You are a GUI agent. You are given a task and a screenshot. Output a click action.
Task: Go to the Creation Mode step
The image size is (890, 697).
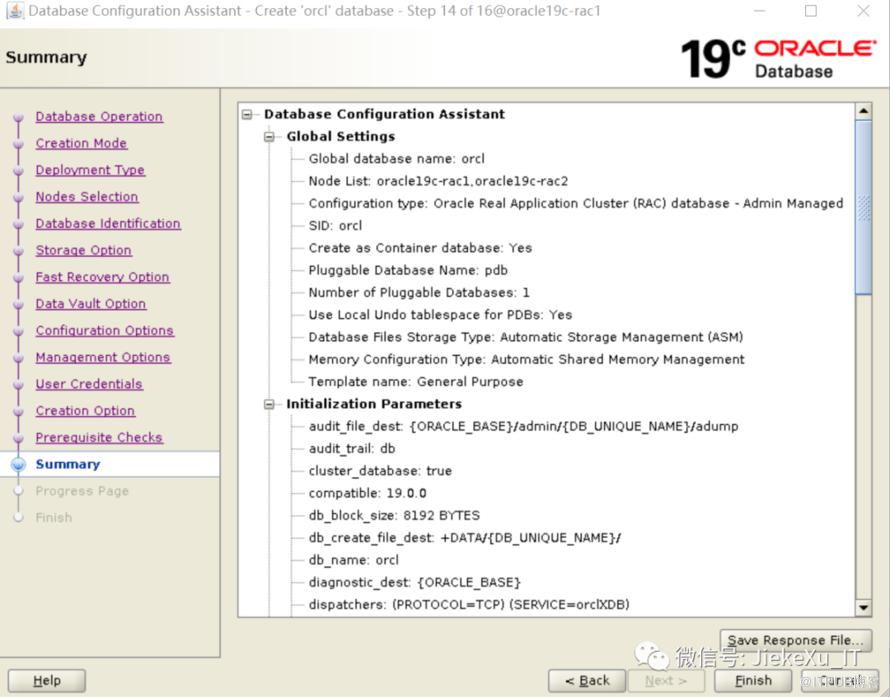point(81,144)
